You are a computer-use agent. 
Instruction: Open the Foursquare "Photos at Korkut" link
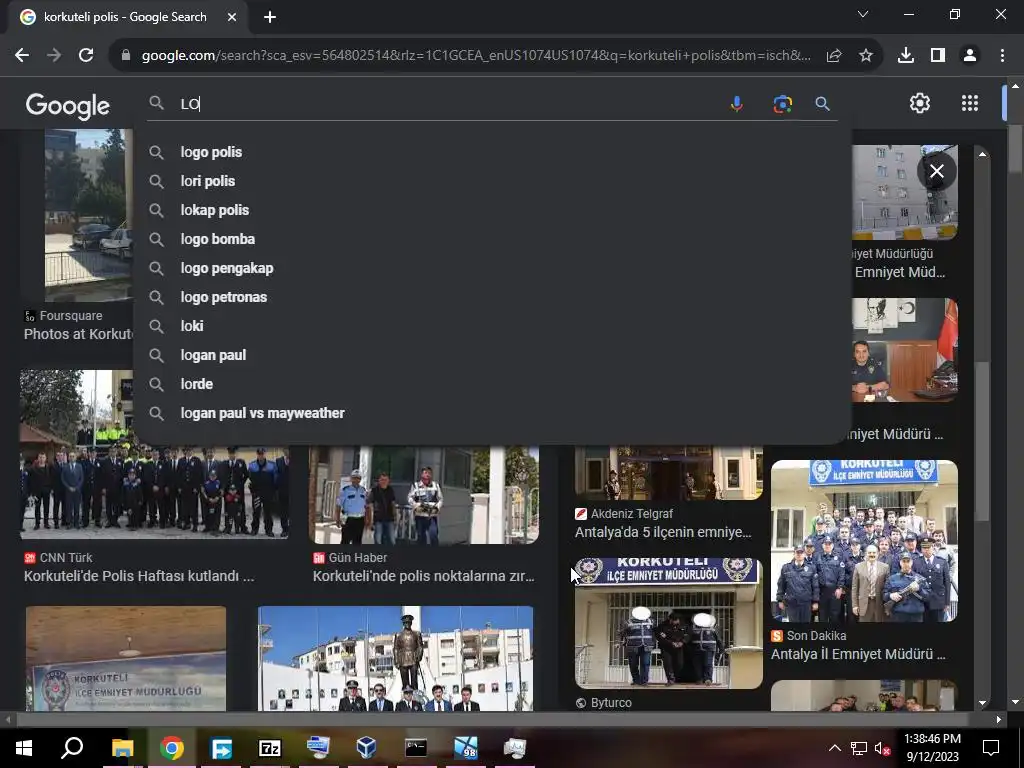pyautogui.click(x=78, y=334)
